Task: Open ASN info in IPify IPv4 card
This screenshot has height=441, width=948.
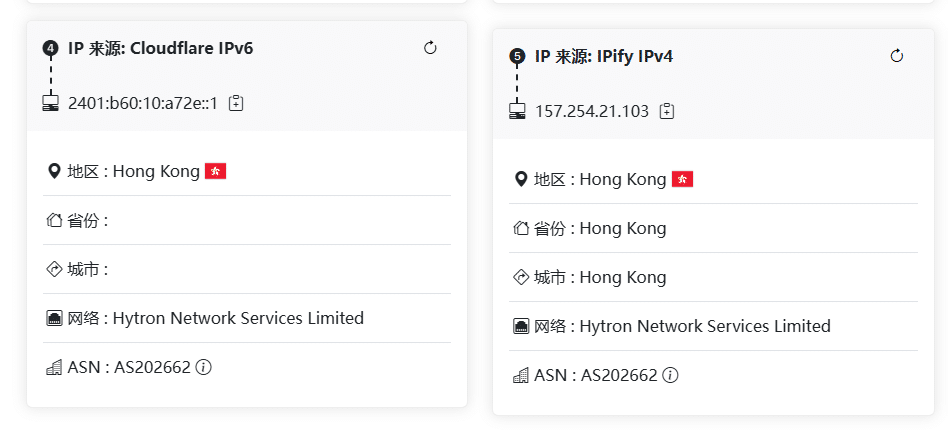Action: [670, 374]
